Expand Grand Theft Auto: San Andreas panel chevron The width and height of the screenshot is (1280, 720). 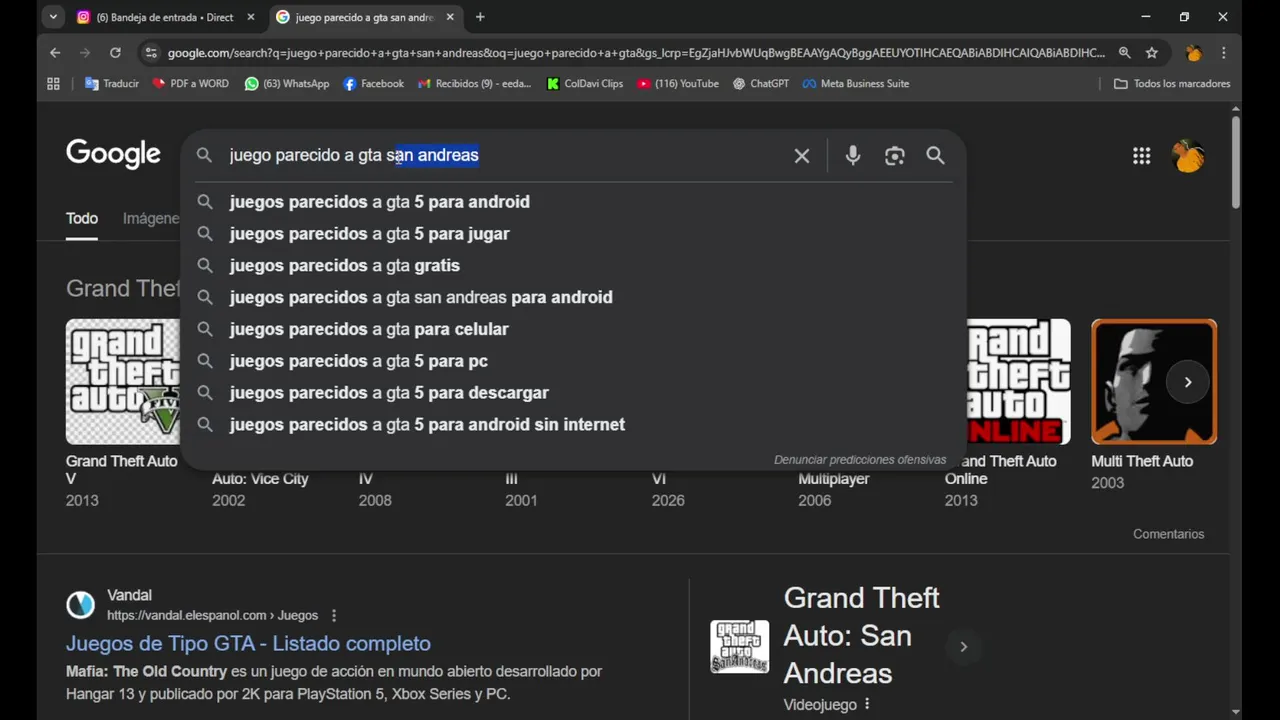tap(963, 647)
